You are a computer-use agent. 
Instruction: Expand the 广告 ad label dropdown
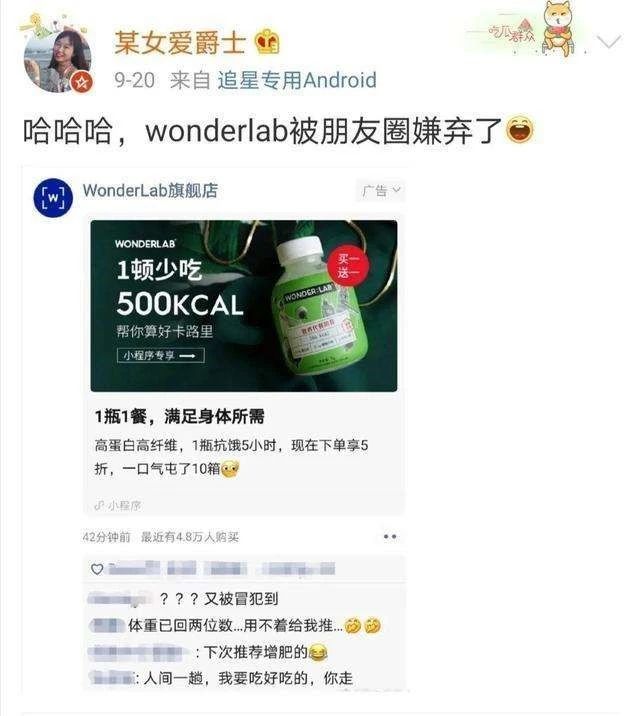[x=381, y=190]
